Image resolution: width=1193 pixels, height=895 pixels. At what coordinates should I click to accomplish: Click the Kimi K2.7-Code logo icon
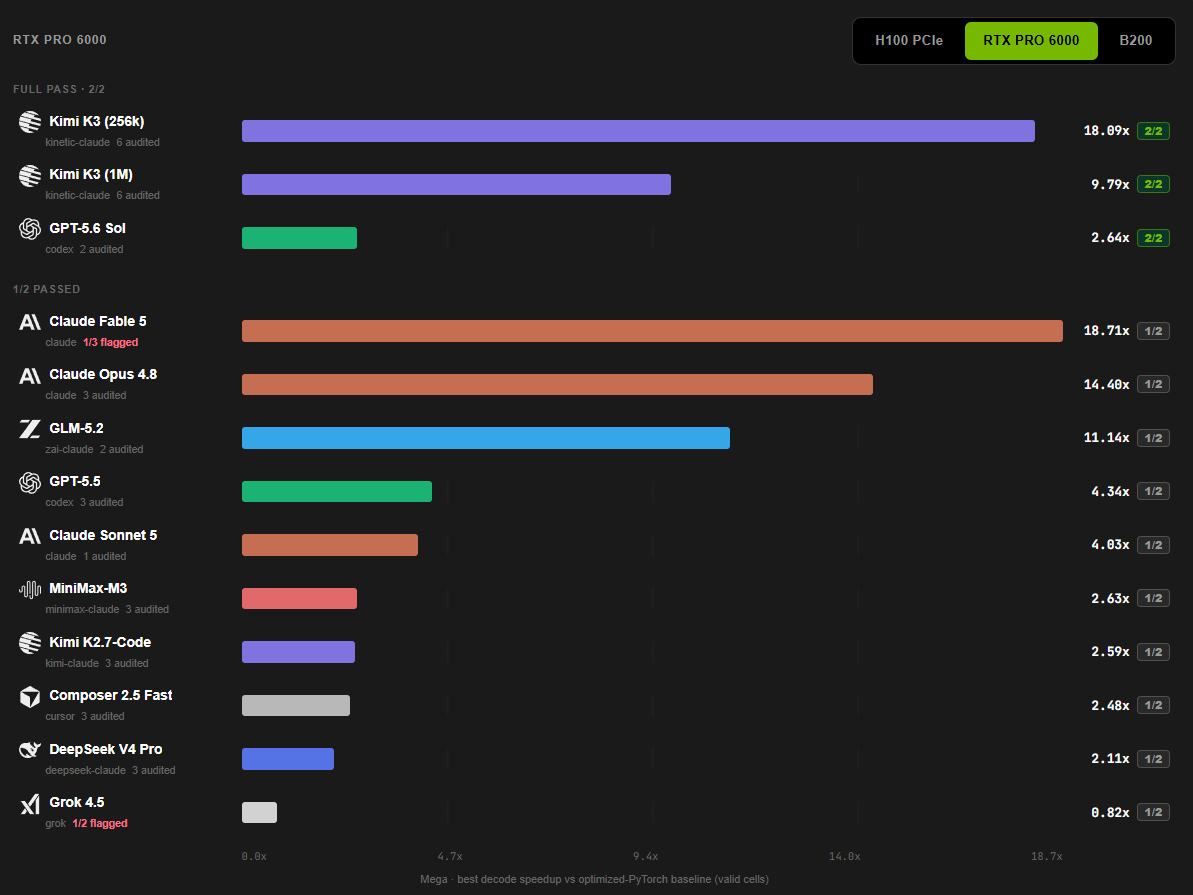click(30, 643)
